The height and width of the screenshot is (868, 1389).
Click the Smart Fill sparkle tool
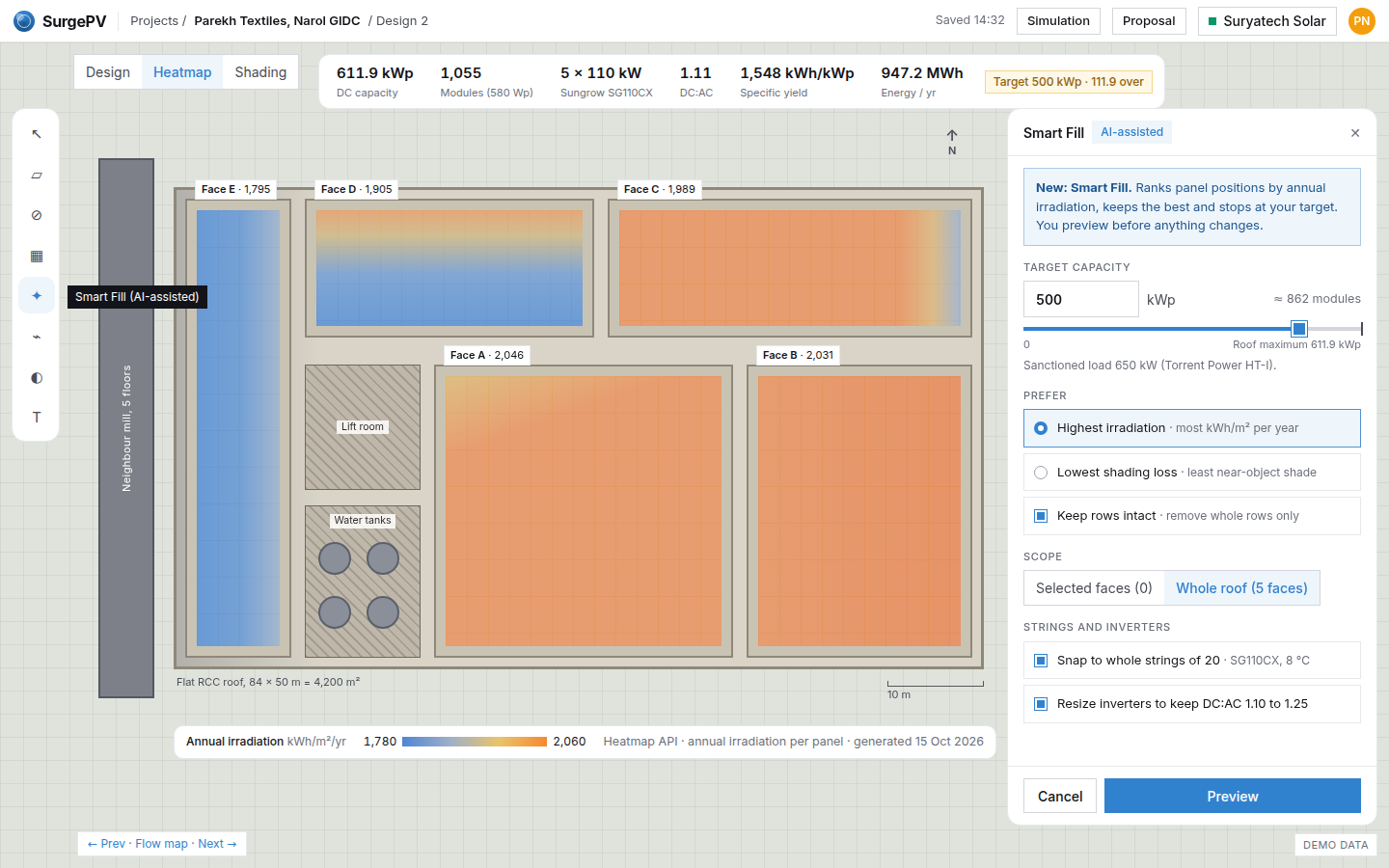[x=37, y=296]
